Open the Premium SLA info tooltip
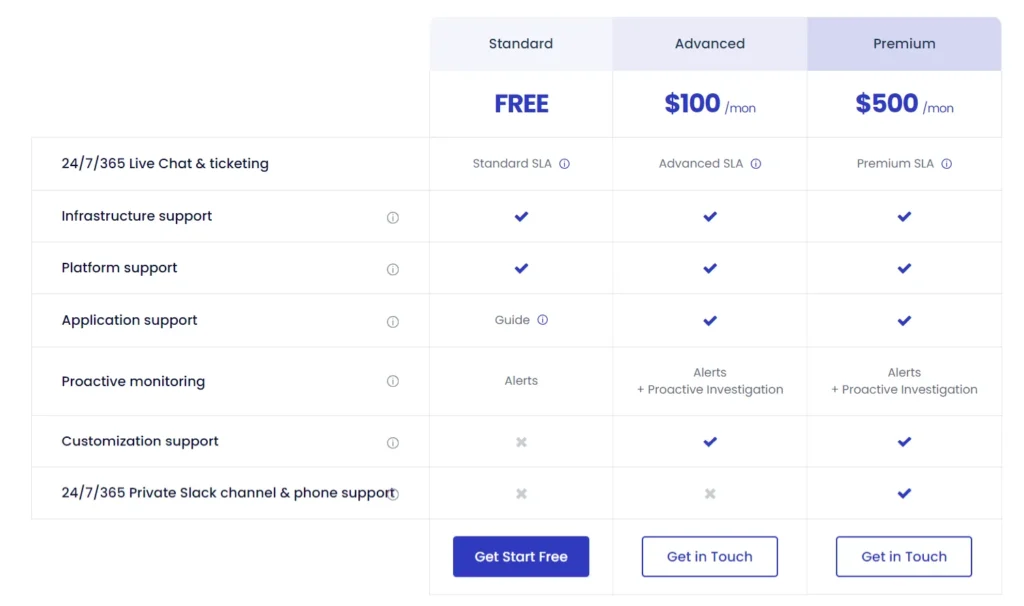1024x606 pixels. [x=946, y=163]
